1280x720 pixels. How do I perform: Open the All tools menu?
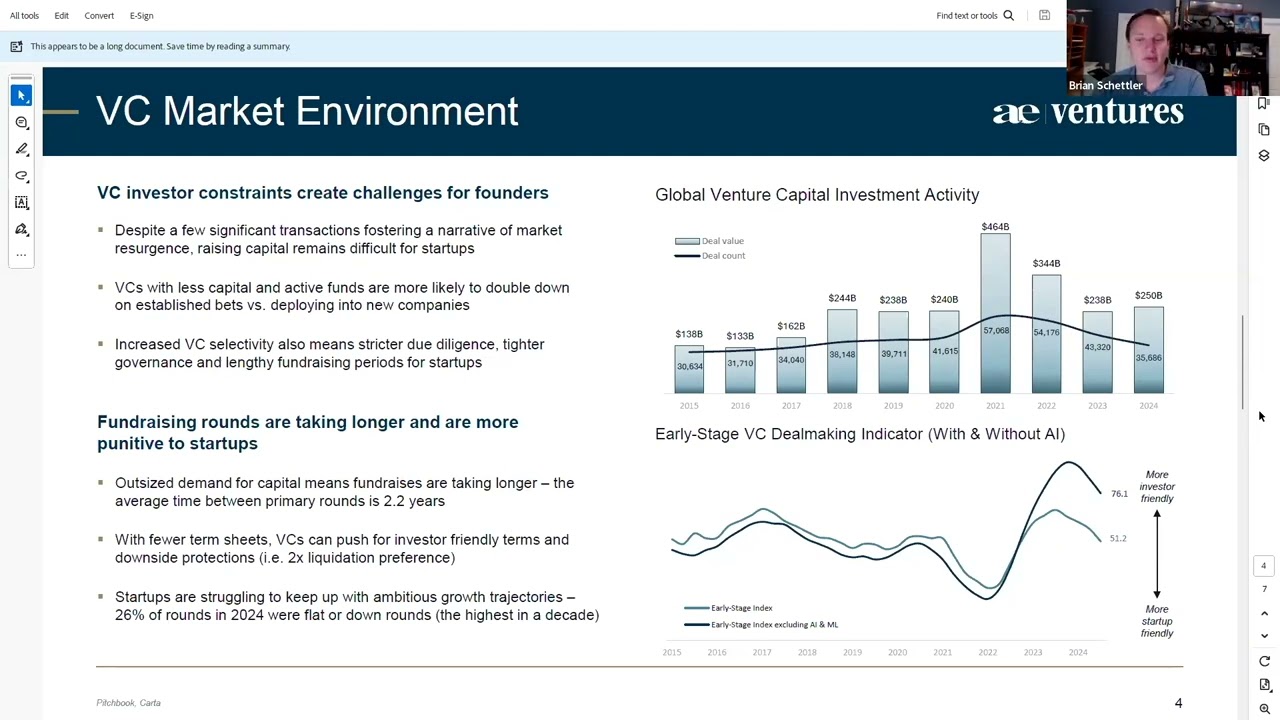(x=24, y=15)
